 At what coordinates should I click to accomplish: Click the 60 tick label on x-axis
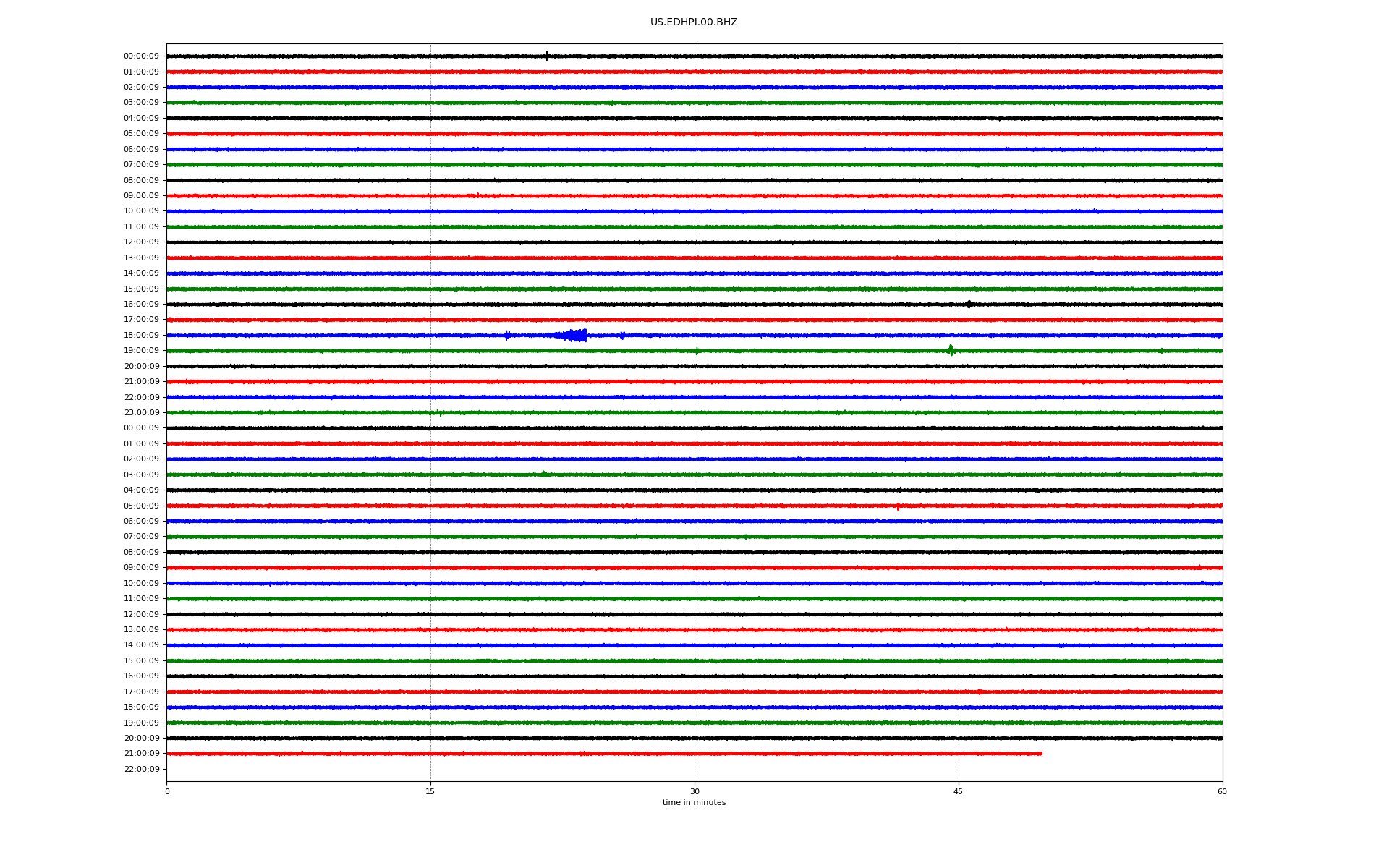coord(1222,791)
